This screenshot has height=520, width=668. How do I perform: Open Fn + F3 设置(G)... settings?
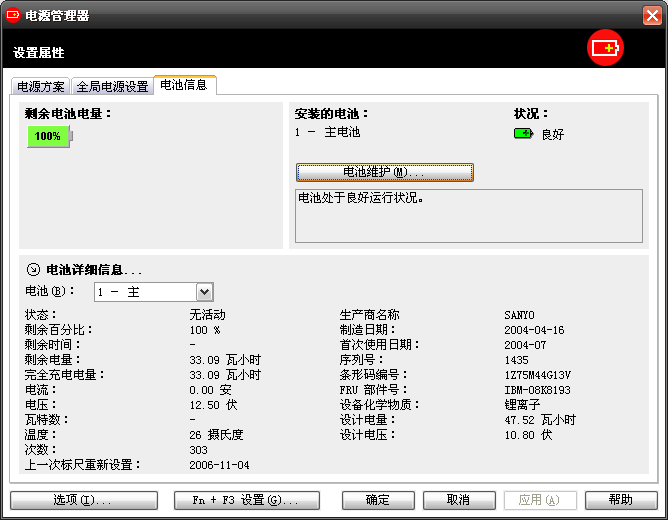pyautogui.click(x=246, y=500)
